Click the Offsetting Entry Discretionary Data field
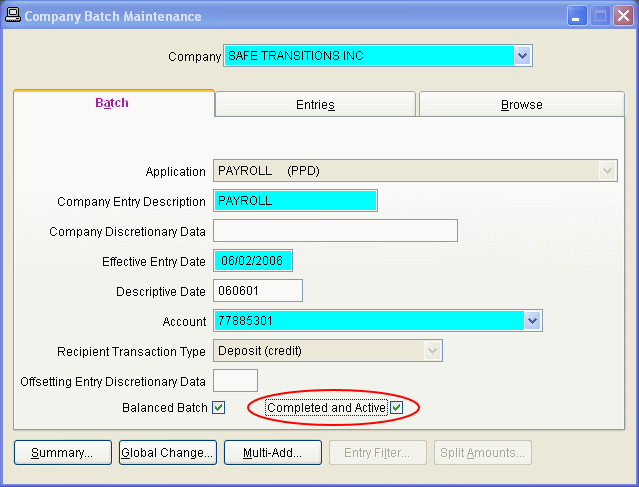Viewport: 639px width, 487px height. click(235, 381)
